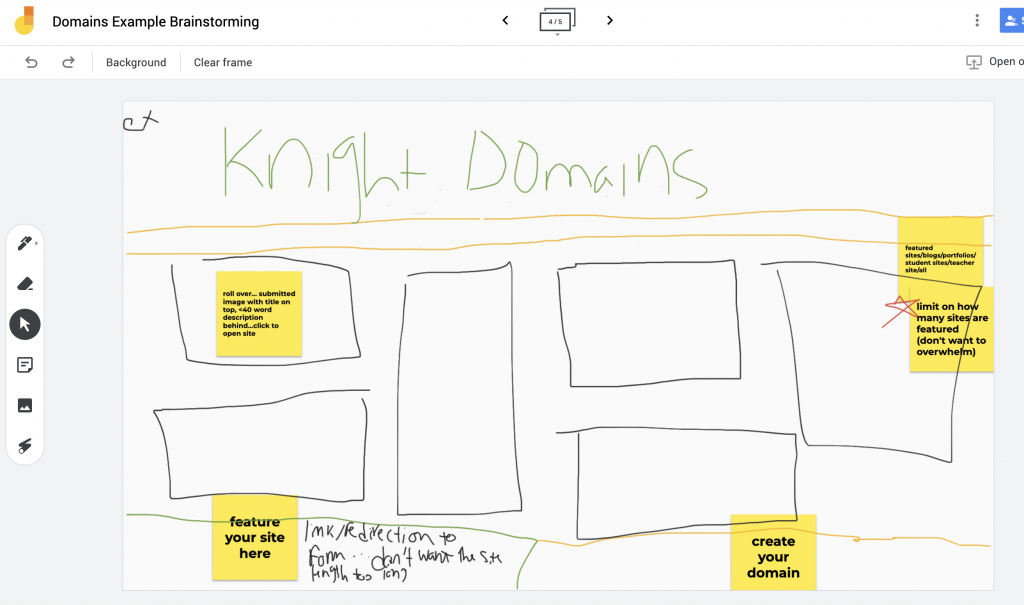Open the Background options
Viewport: 1024px width, 605px height.
pos(136,62)
